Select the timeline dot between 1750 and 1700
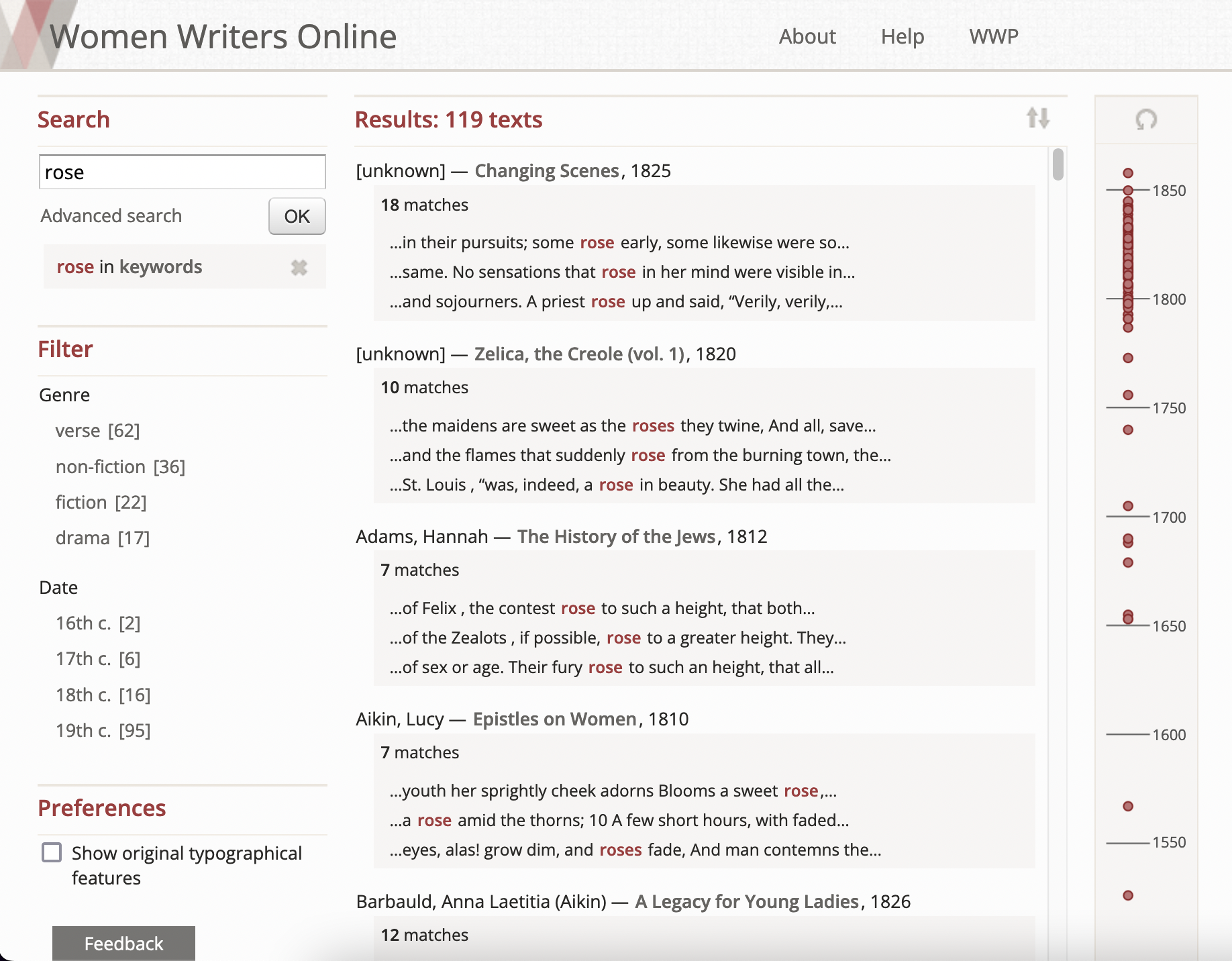 1128,429
